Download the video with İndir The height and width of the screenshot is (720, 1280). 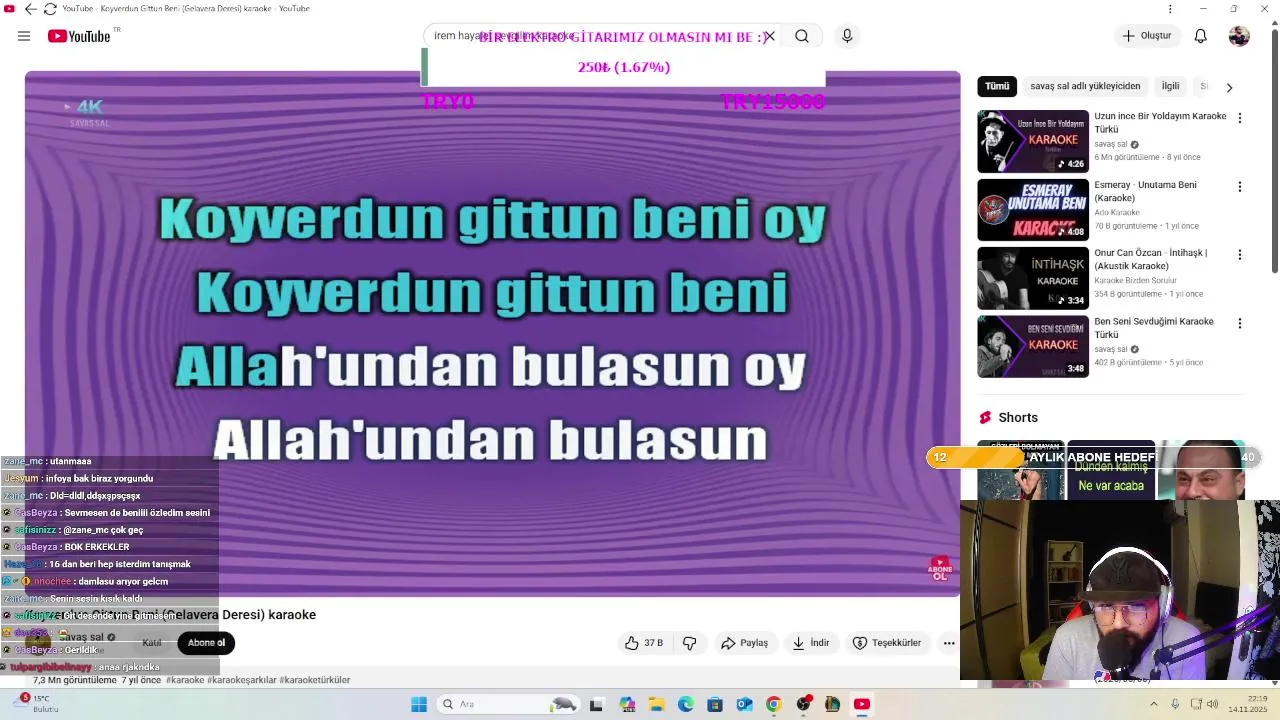click(811, 643)
